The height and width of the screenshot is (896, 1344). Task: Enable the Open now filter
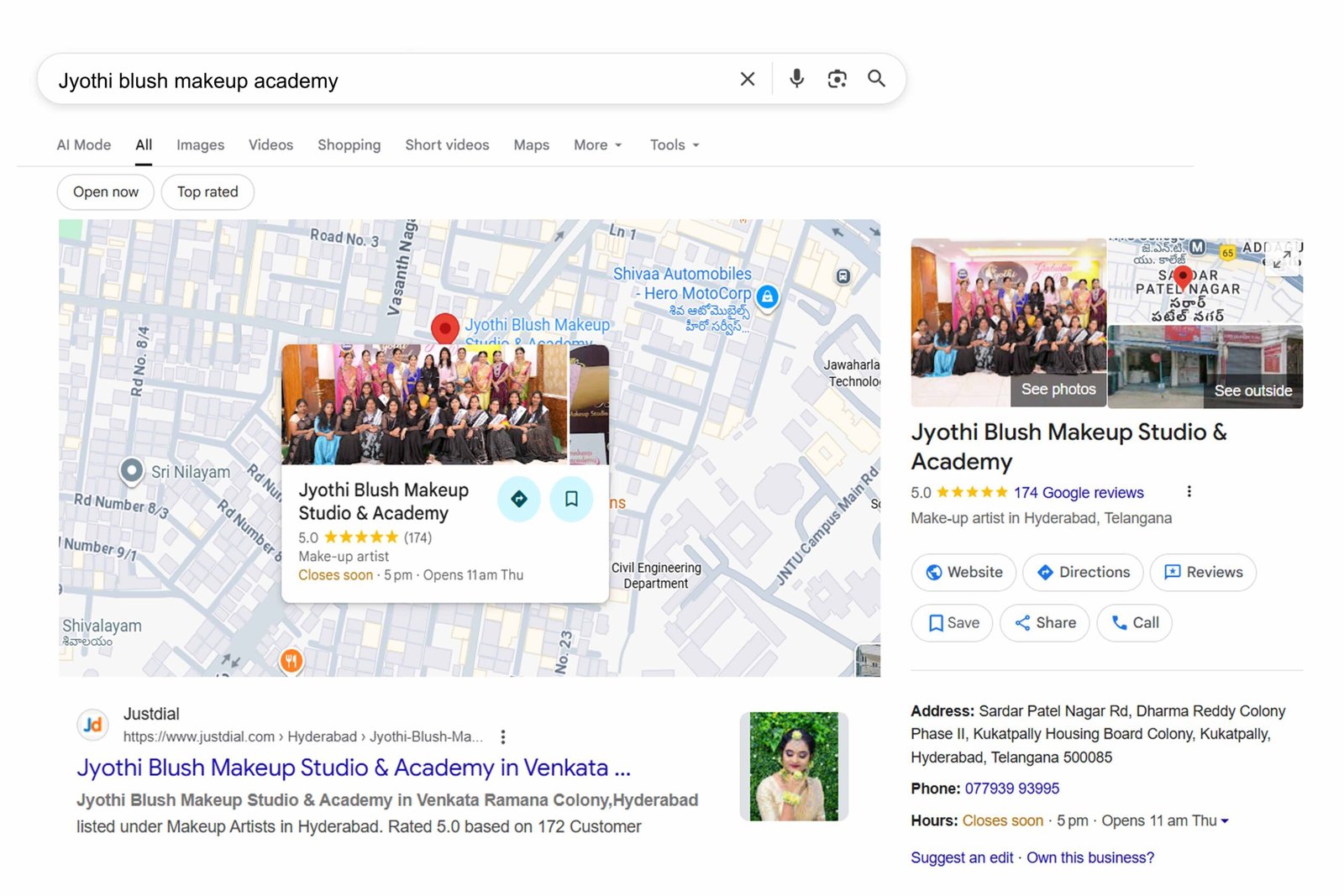[x=105, y=191]
